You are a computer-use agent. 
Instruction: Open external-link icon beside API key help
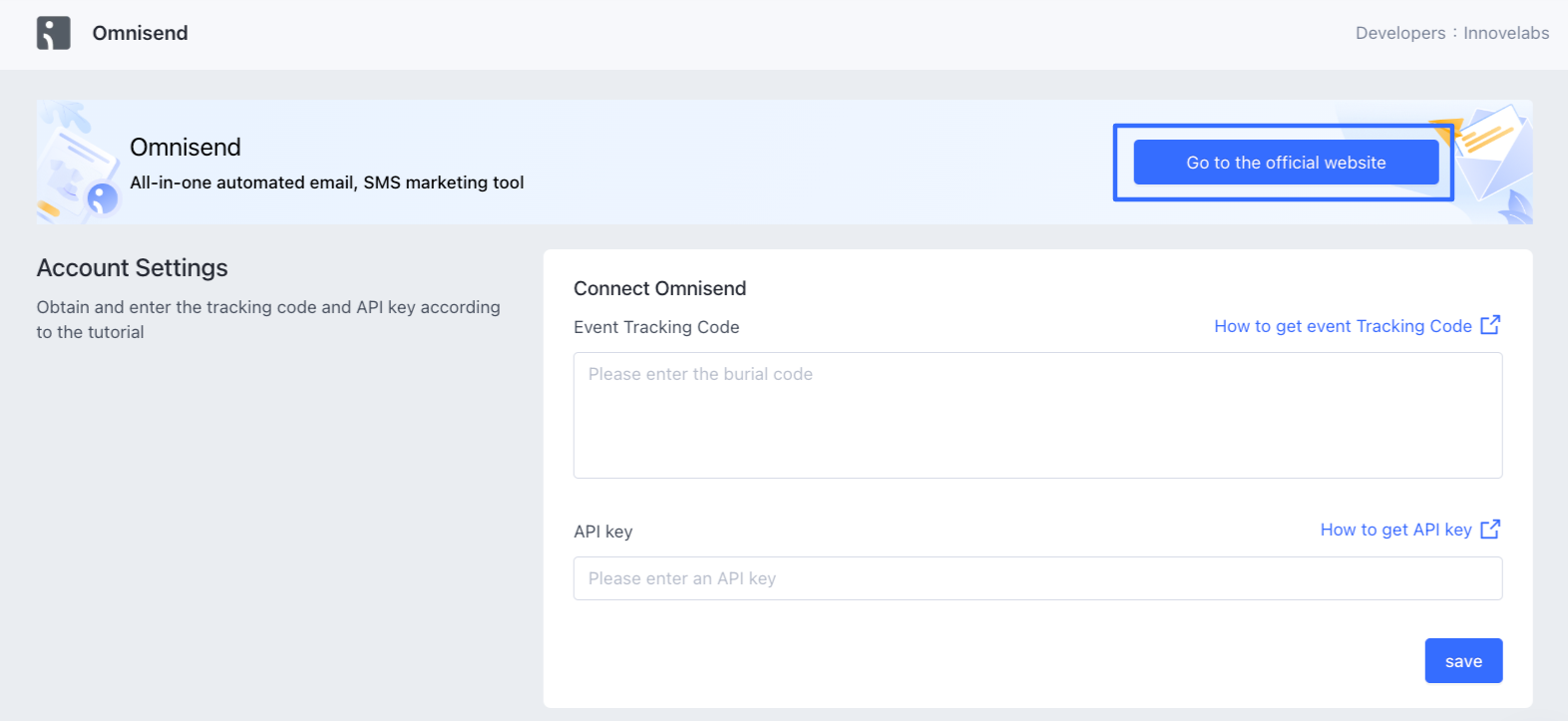click(x=1490, y=530)
